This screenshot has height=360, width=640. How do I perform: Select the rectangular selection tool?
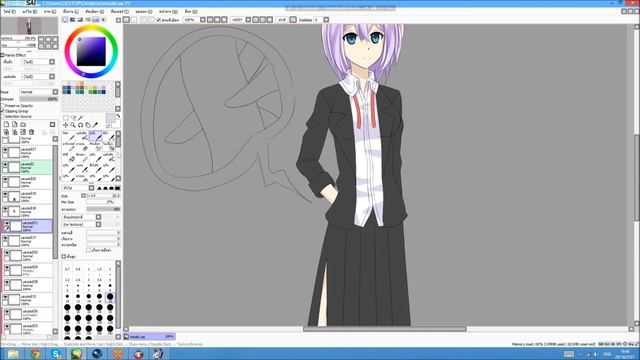pyautogui.click(x=65, y=118)
